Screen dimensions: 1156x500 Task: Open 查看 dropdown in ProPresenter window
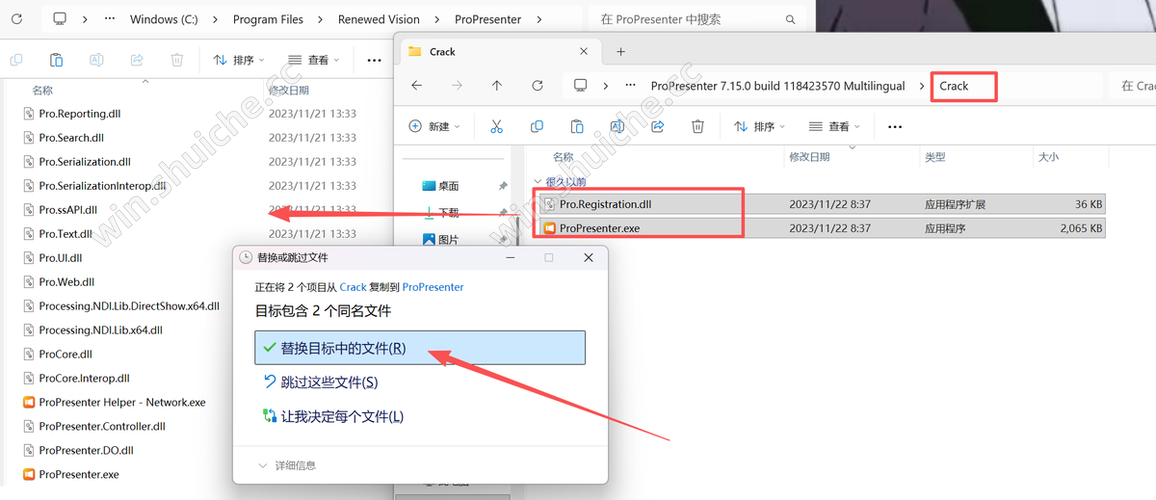313,60
